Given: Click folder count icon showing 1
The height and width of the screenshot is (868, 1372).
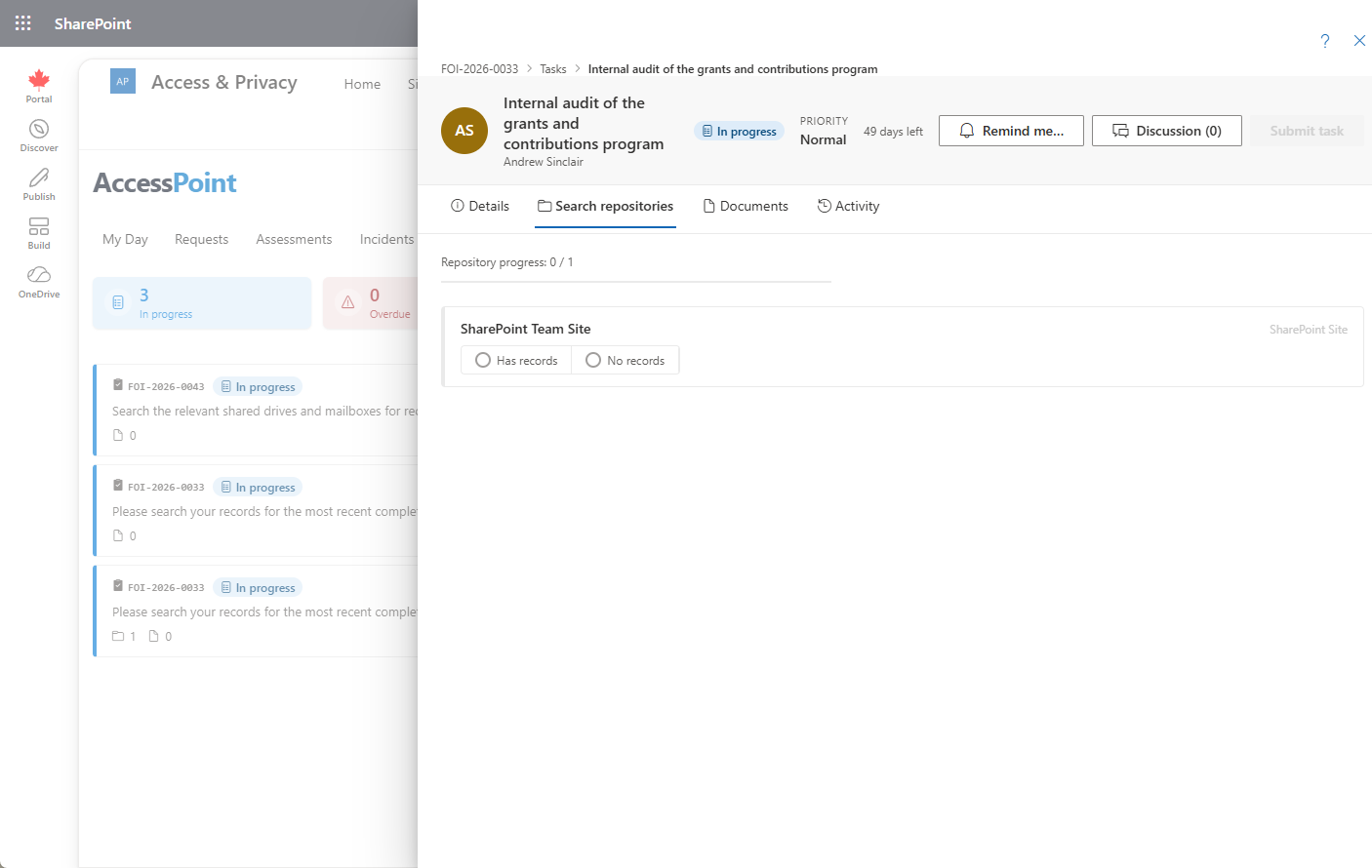Looking at the screenshot, I should point(118,637).
